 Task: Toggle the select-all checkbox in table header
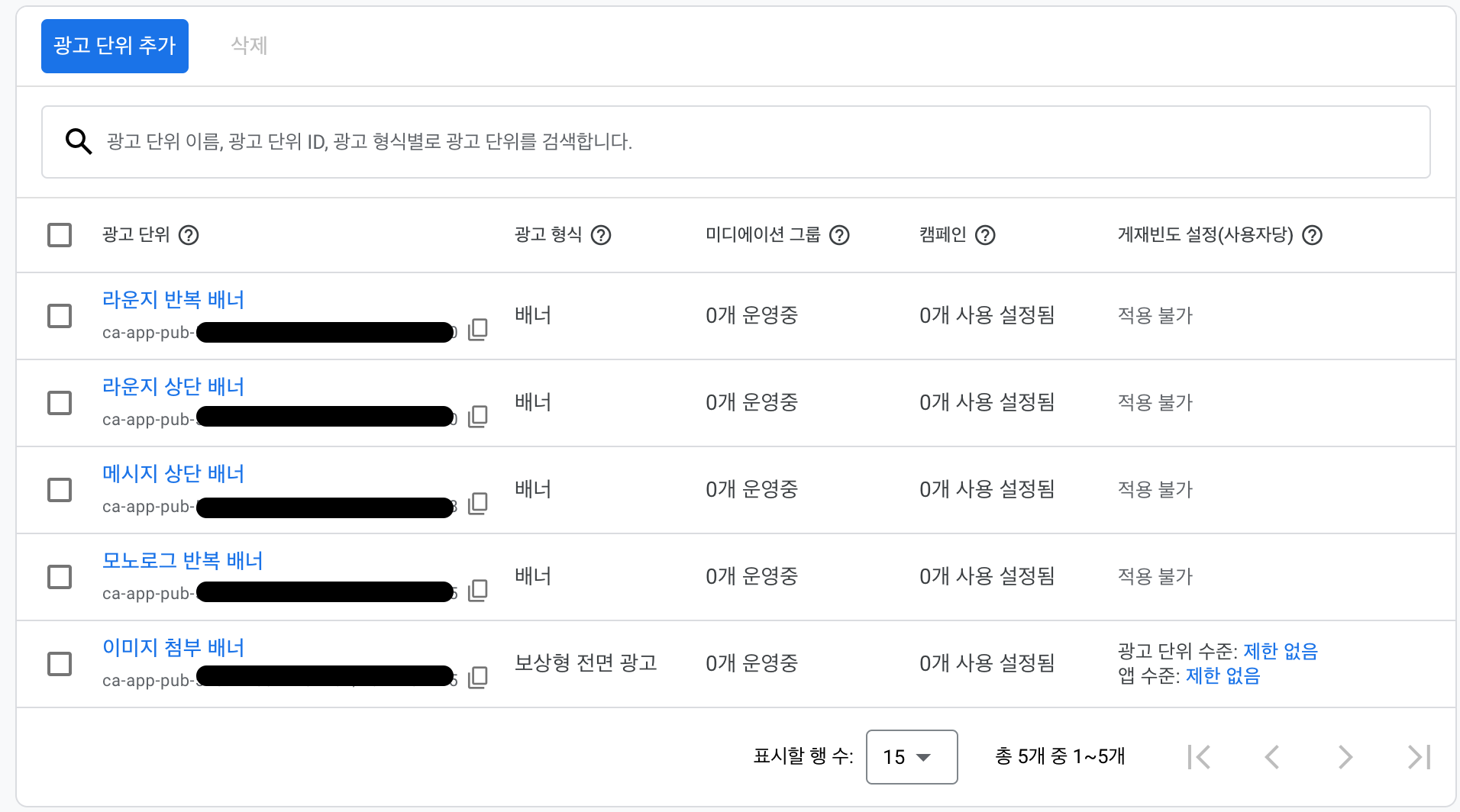tap(60, 235)
